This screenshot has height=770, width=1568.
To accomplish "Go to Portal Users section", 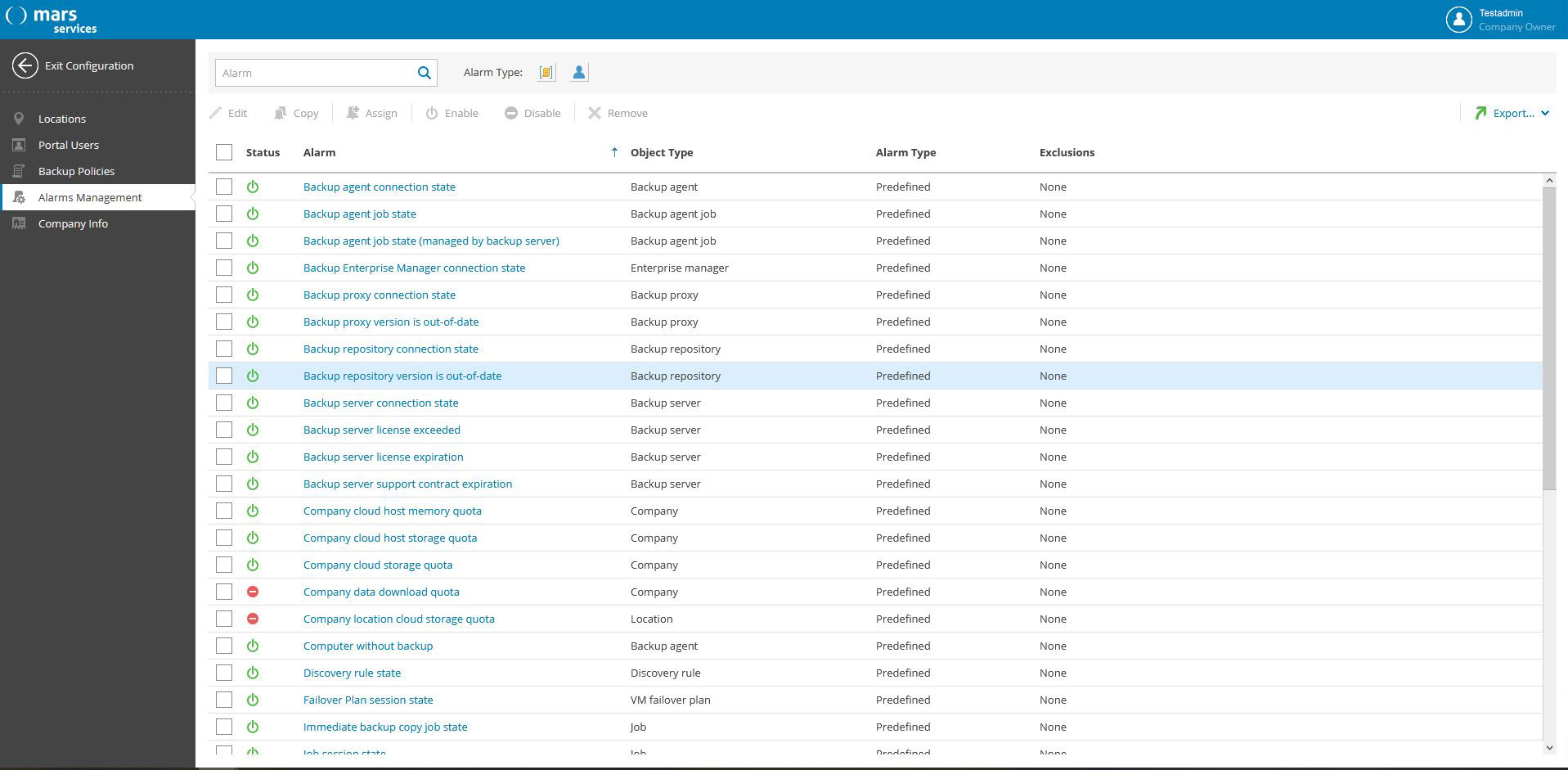I will (69, 145).
